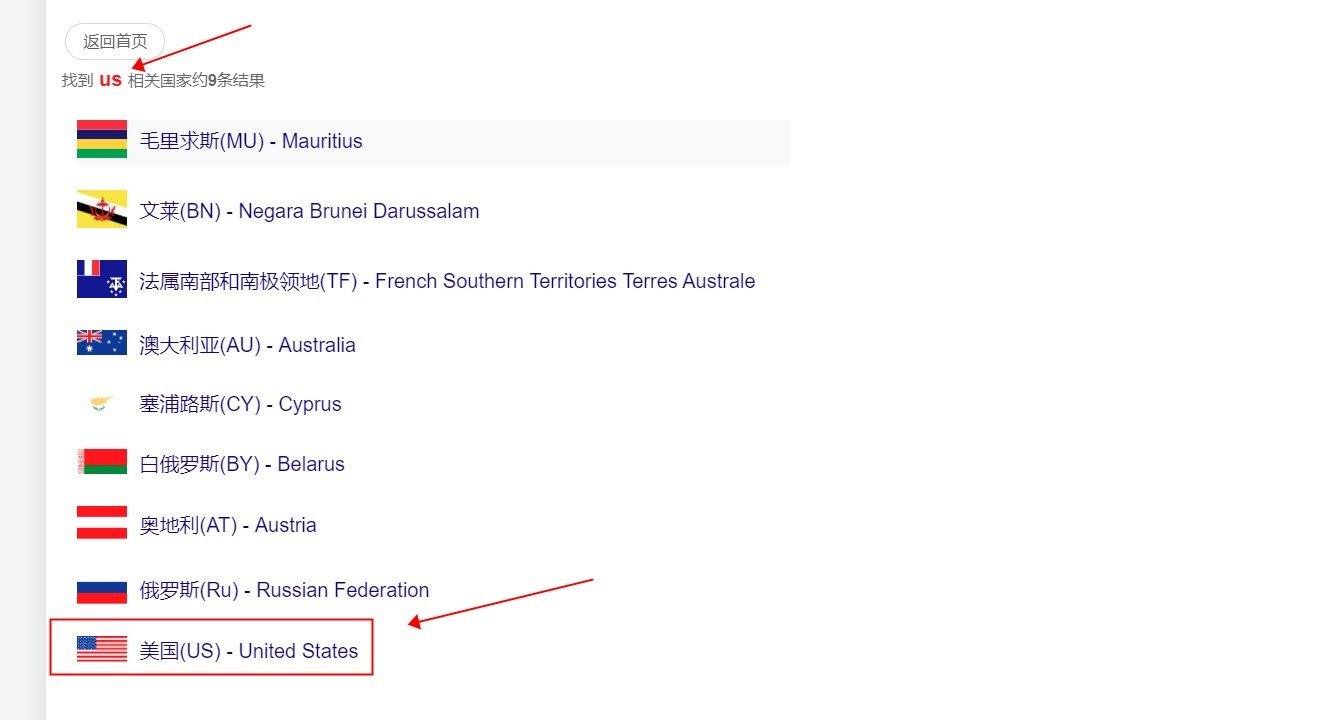This screenshot has width=1319, height=720.
Task: Click the Belarus flag icon
Action: coord(102,463)
